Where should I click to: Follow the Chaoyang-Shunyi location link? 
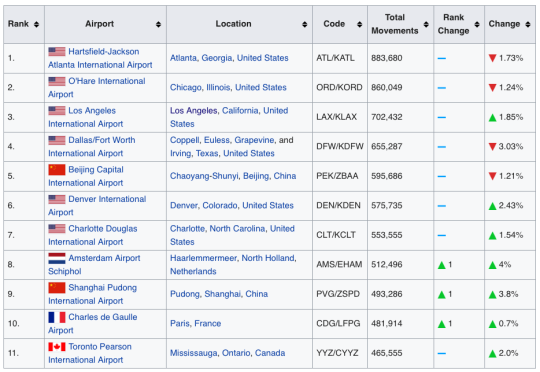(x=204, y=176)
